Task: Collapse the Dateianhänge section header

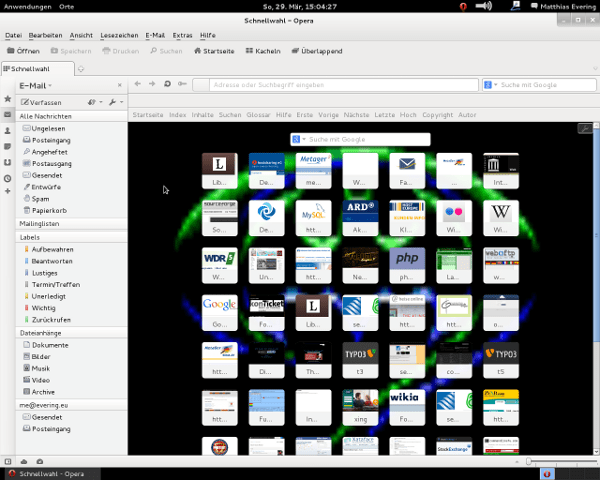Action: [72, 333]
